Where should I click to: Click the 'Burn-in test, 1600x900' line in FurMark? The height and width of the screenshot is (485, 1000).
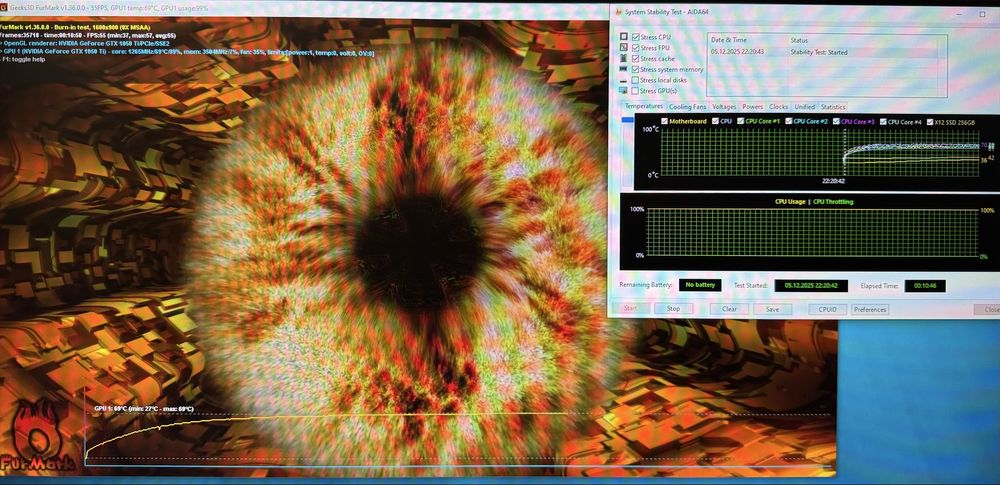point(75,28)
